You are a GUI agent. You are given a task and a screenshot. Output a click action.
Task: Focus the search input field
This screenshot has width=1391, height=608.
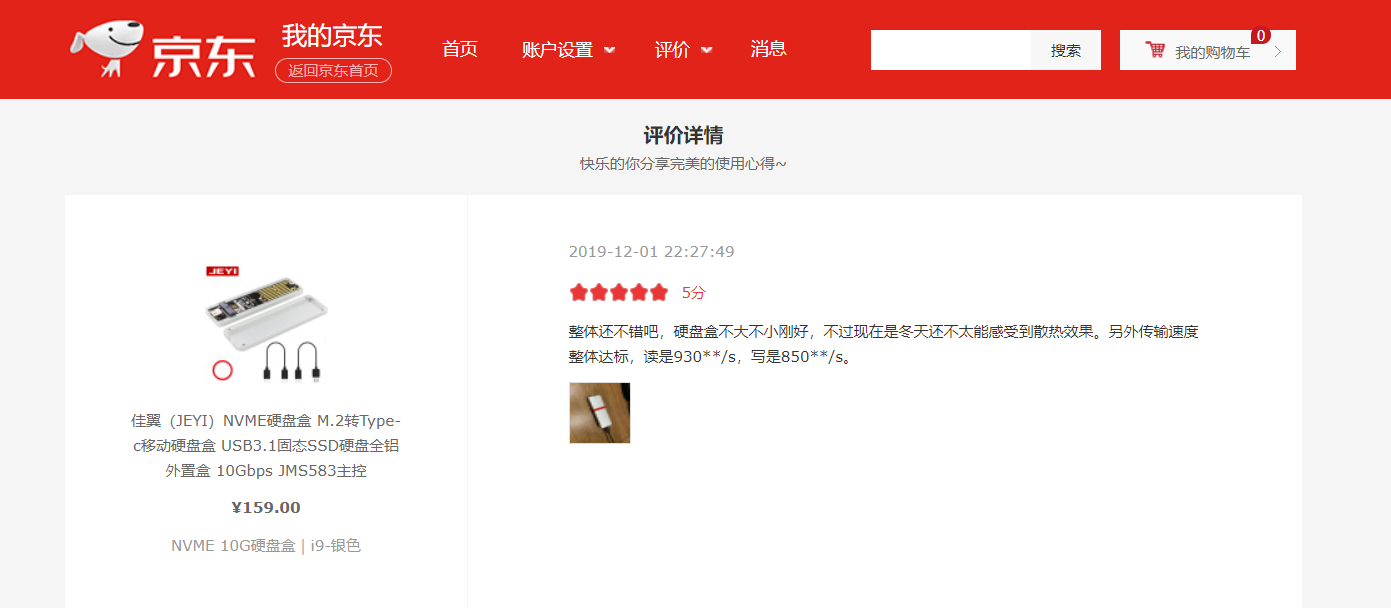click(951, 50)
